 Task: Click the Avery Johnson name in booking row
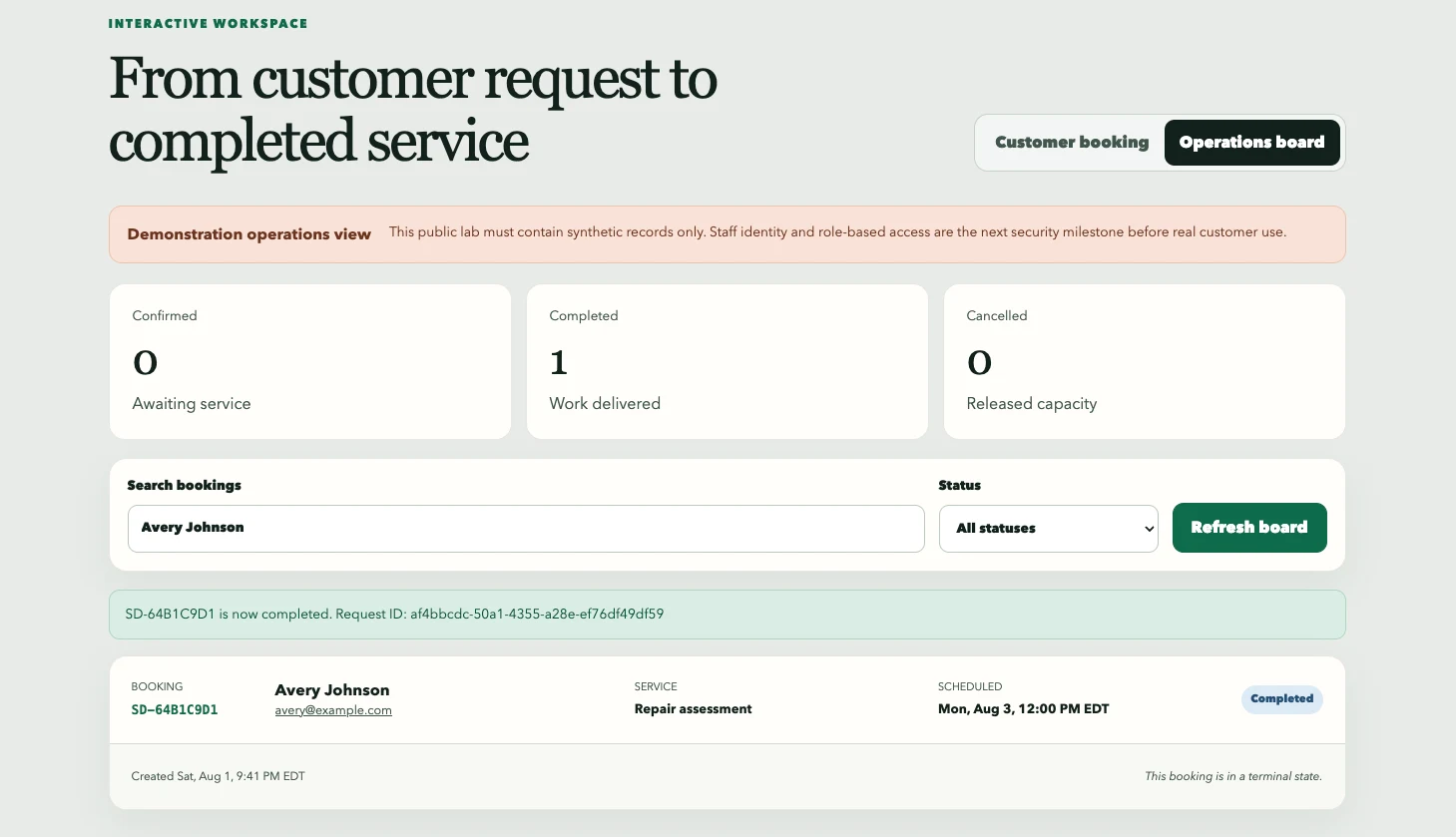[x=332, y=690]
